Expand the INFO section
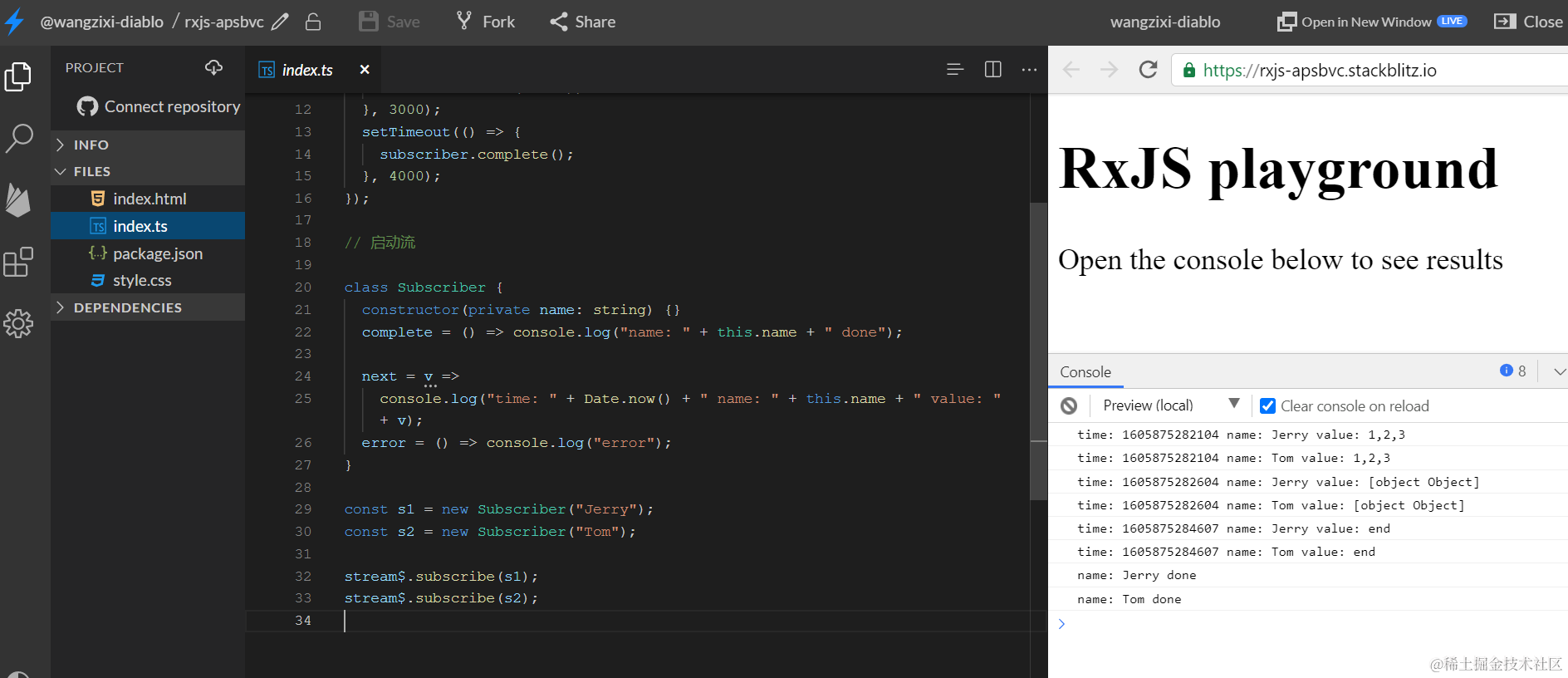 coord(148,145)
